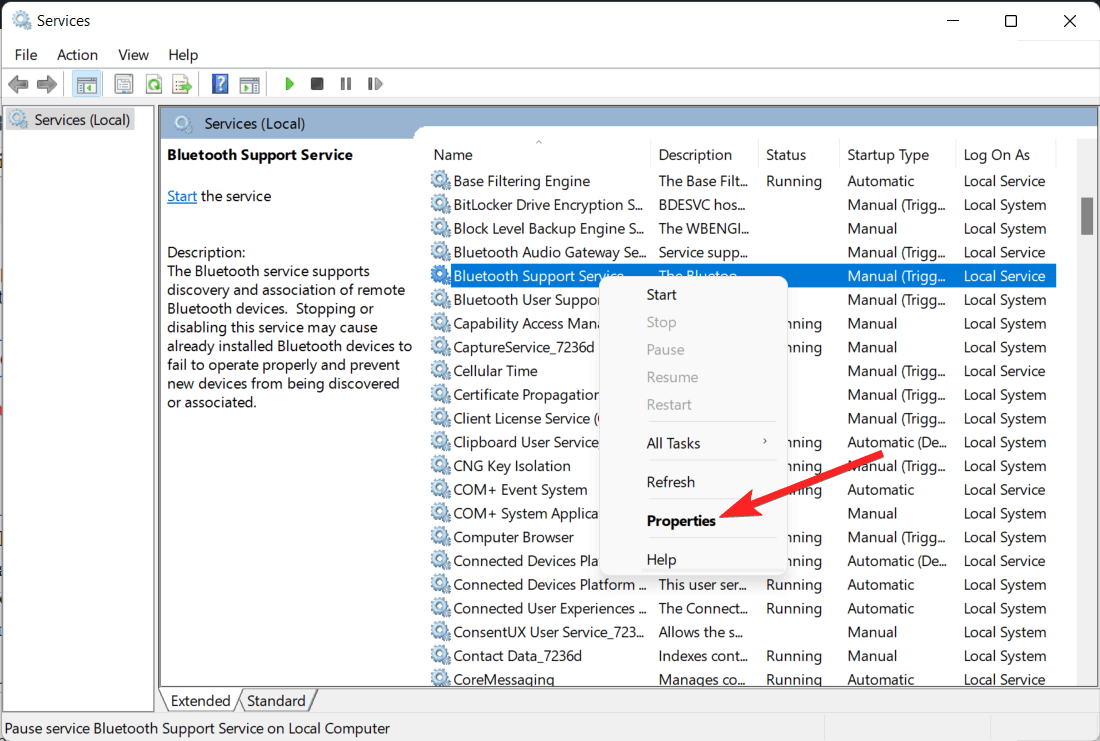Sort by the Startup Type column header
Screen dimensions: 1100x741
coord(887,155)
